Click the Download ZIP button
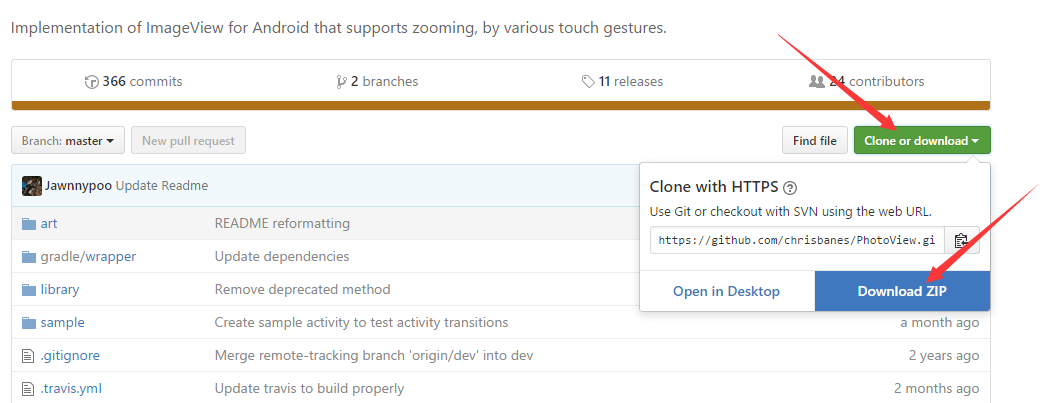 (903, 291)
